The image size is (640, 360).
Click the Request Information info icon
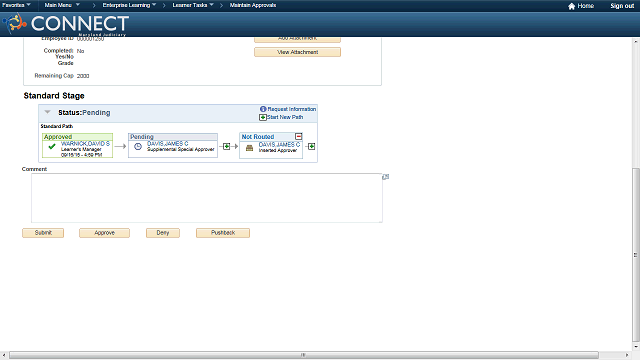point(263,109)
